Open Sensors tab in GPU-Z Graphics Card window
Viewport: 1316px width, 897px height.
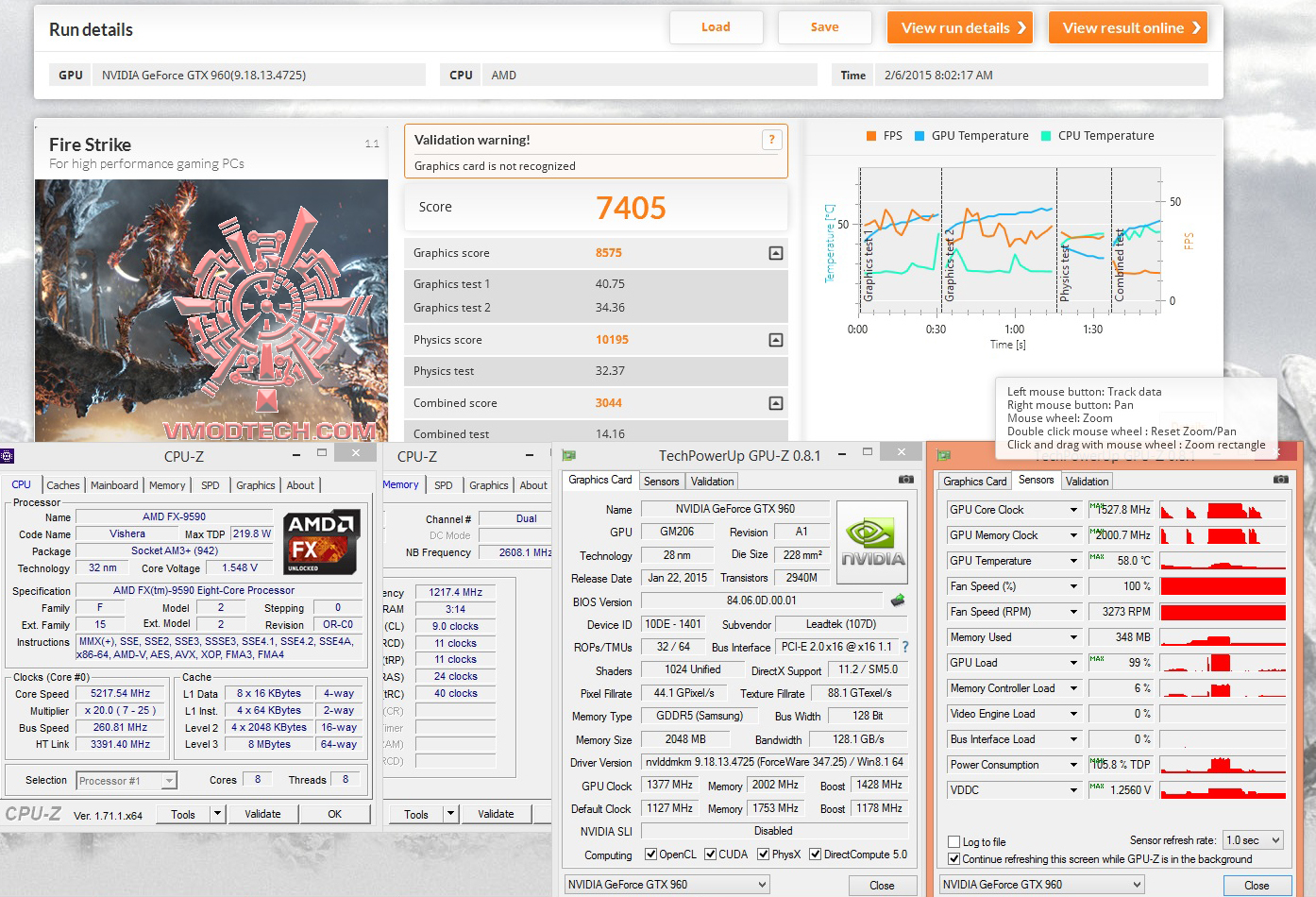[x=661, y=482]
